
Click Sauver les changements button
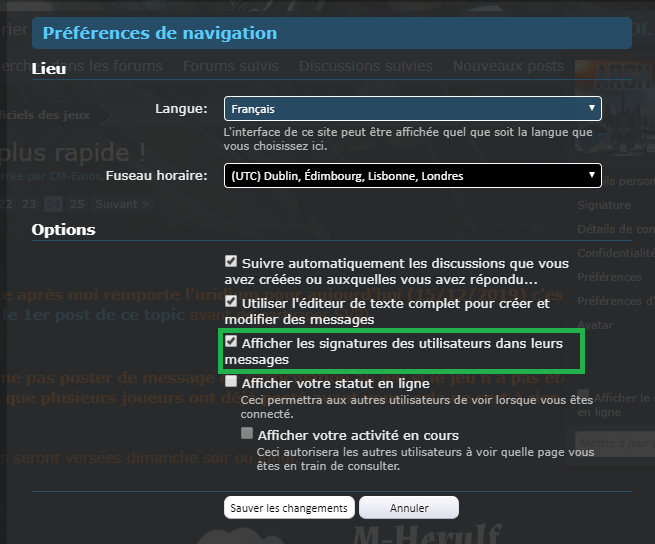click(x=289, y=508)
